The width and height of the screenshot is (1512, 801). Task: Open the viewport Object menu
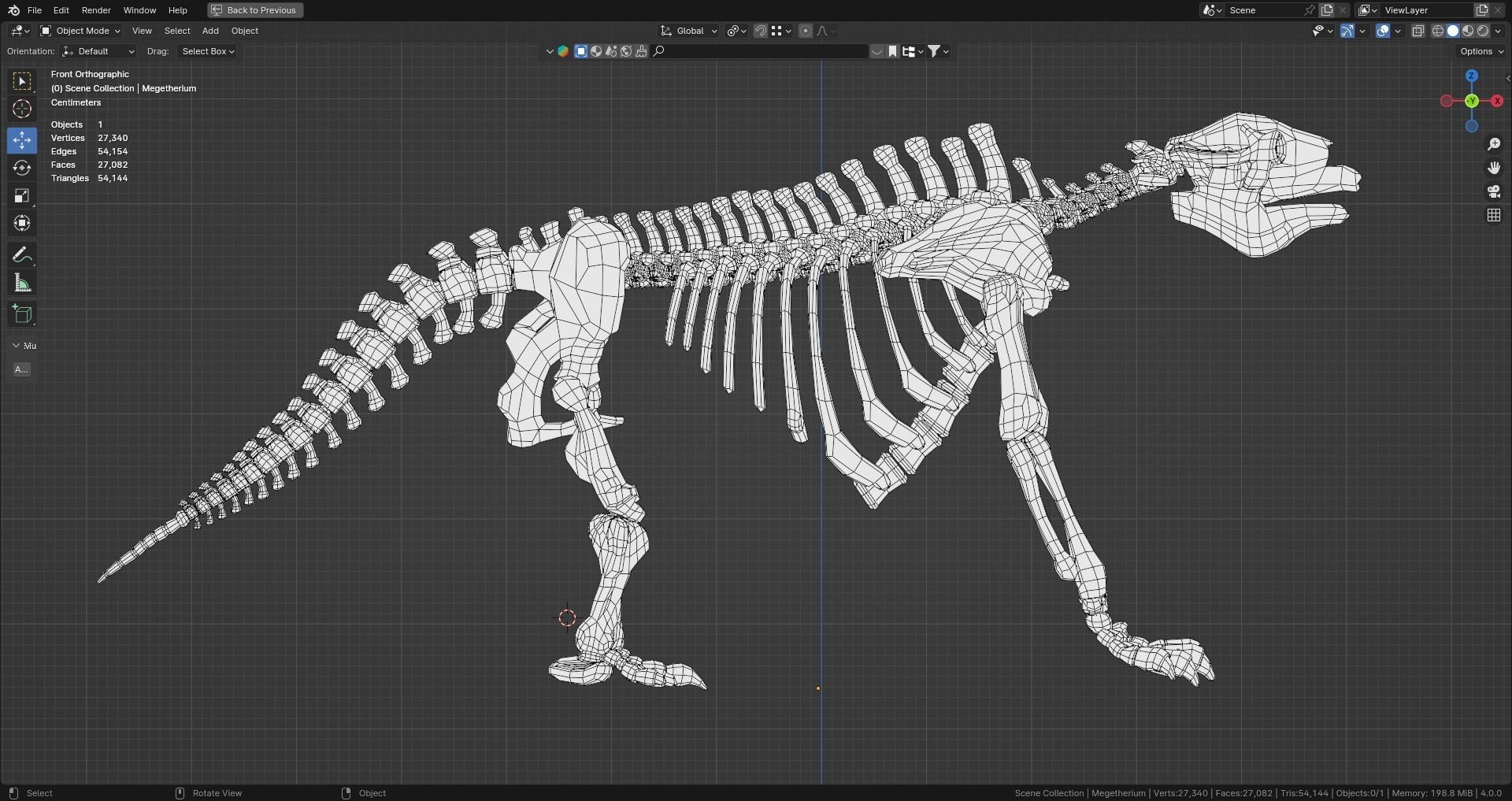click(245, 31)
